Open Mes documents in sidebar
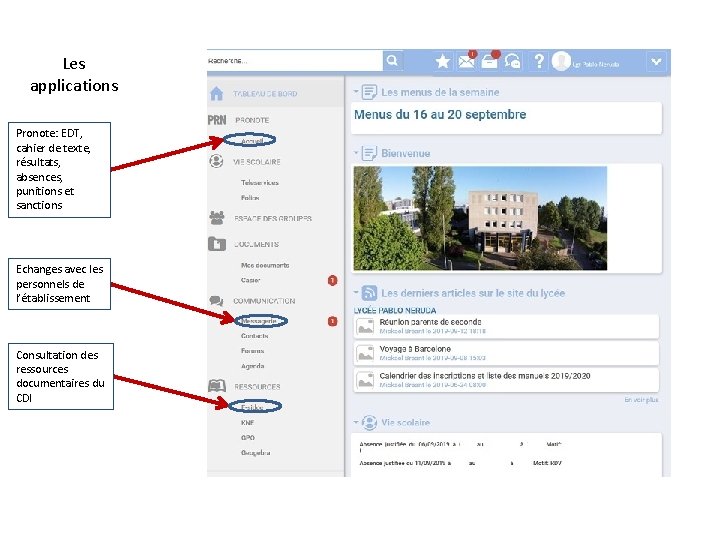 coord(265,265)
